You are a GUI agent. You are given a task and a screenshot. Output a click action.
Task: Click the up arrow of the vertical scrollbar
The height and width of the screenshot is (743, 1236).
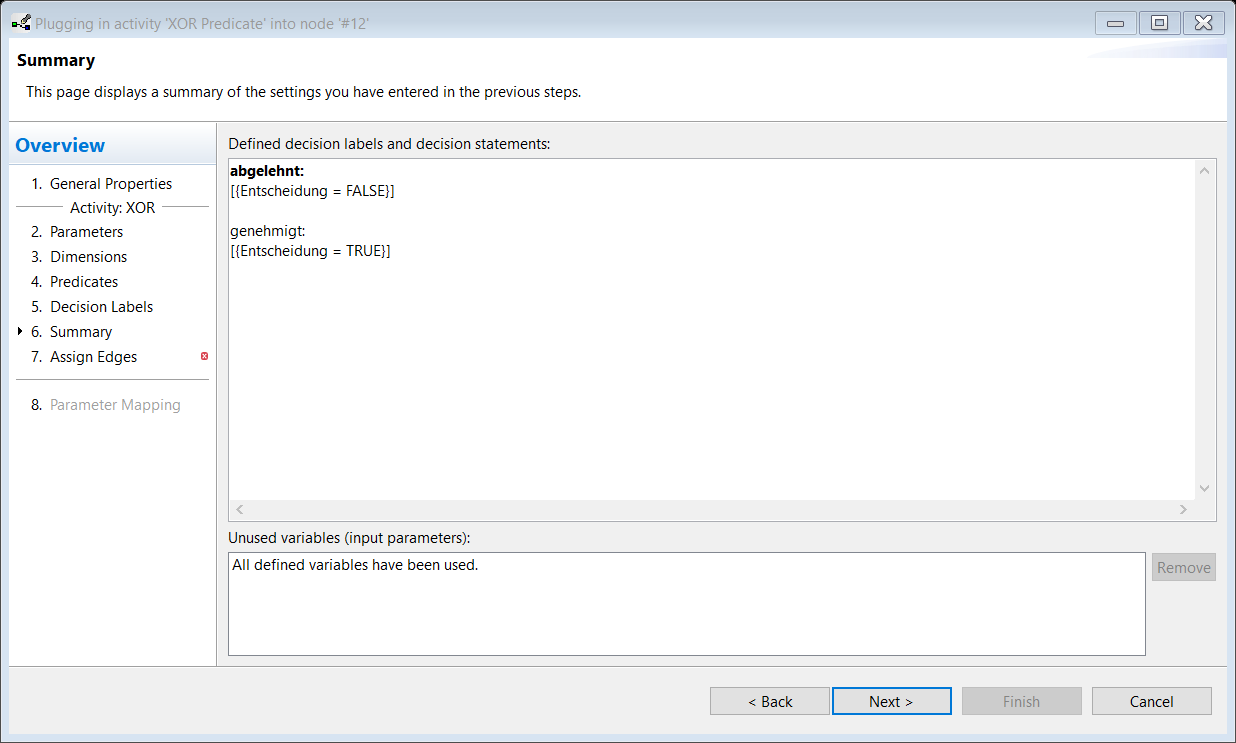click(x=1204, y=172)
